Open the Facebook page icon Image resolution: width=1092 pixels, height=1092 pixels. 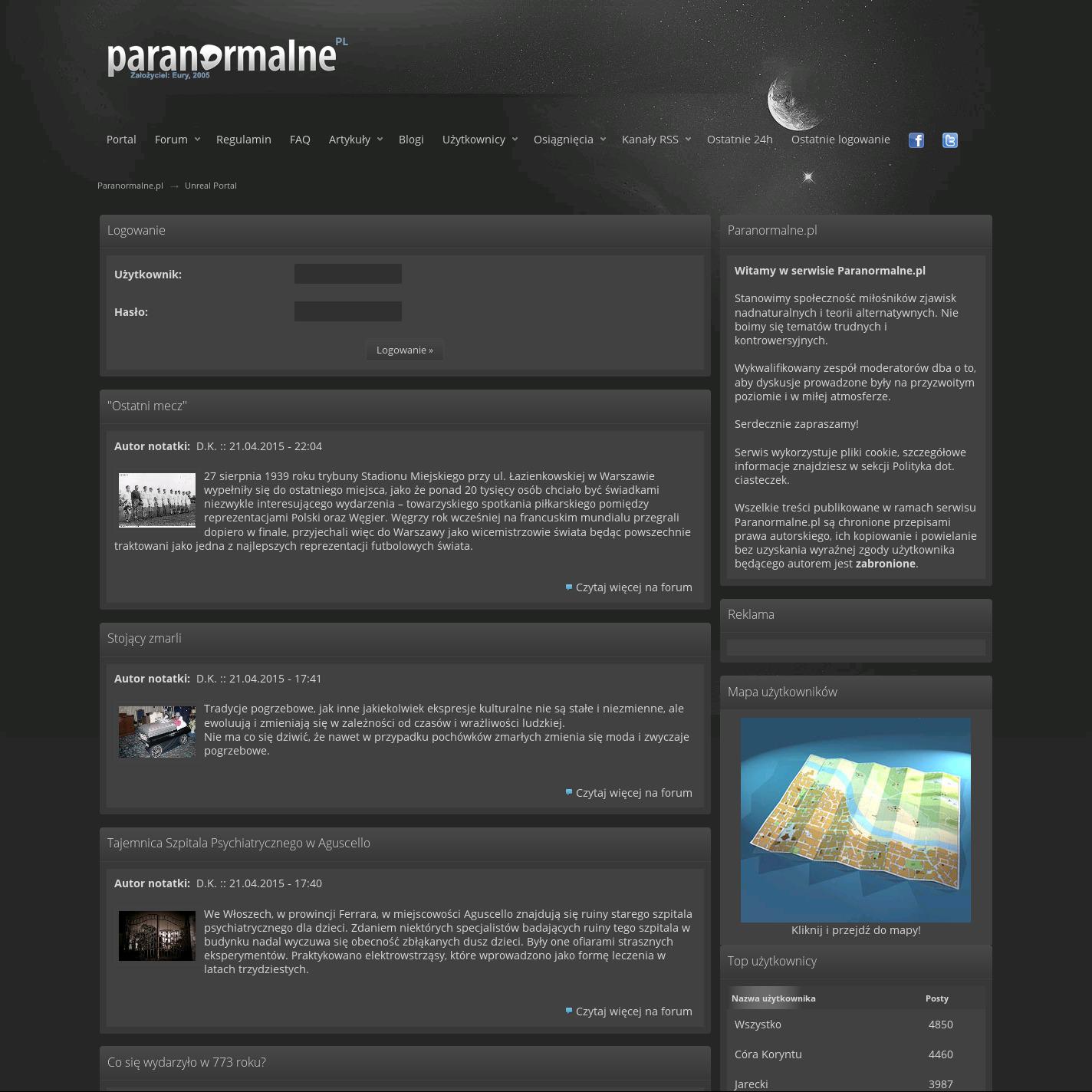[x=916, y=140]
